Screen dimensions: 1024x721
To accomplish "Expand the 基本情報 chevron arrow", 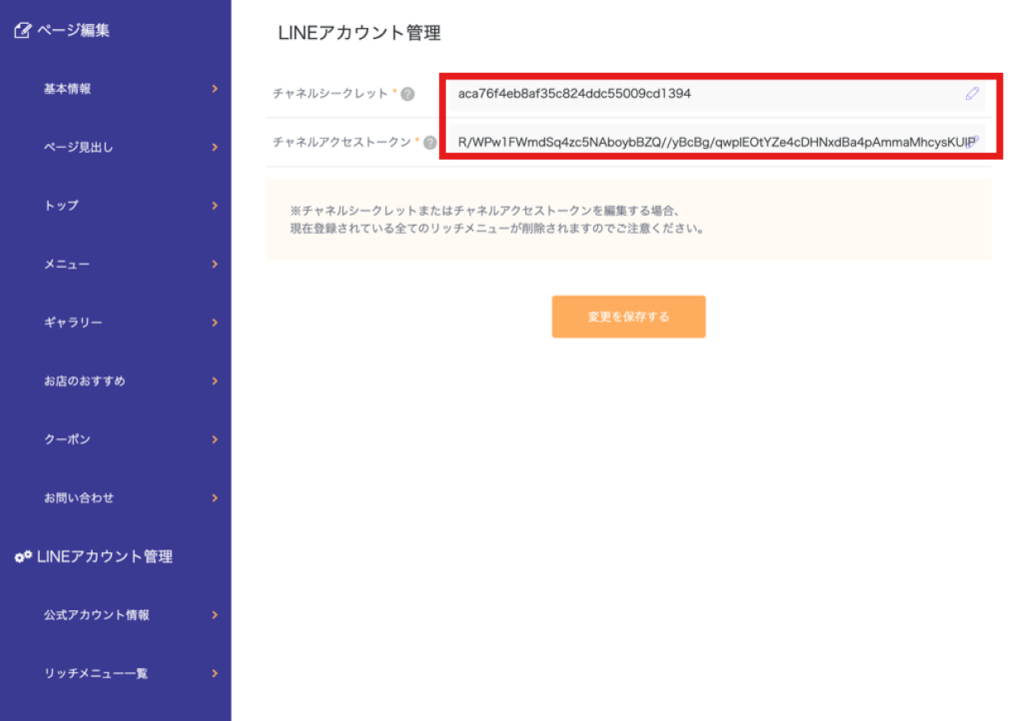I will (214, 89).
